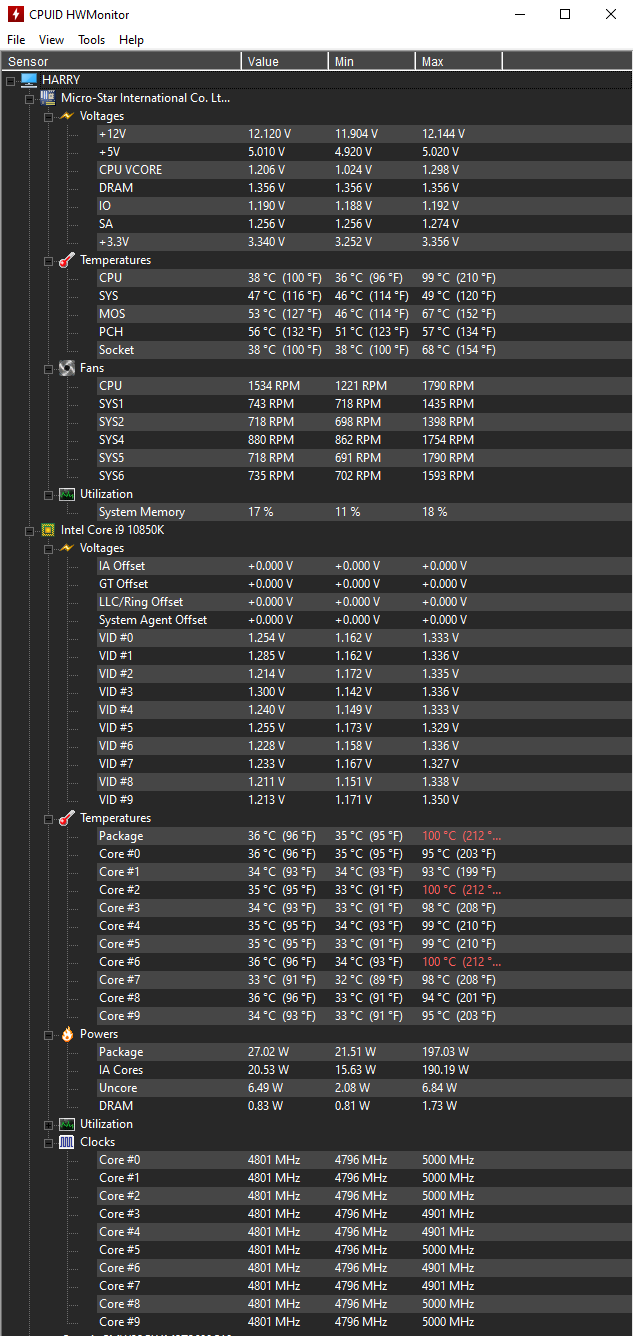633x1336 pixels.
Task: Click the 17 % System Memory value
Action: point(261,512)
